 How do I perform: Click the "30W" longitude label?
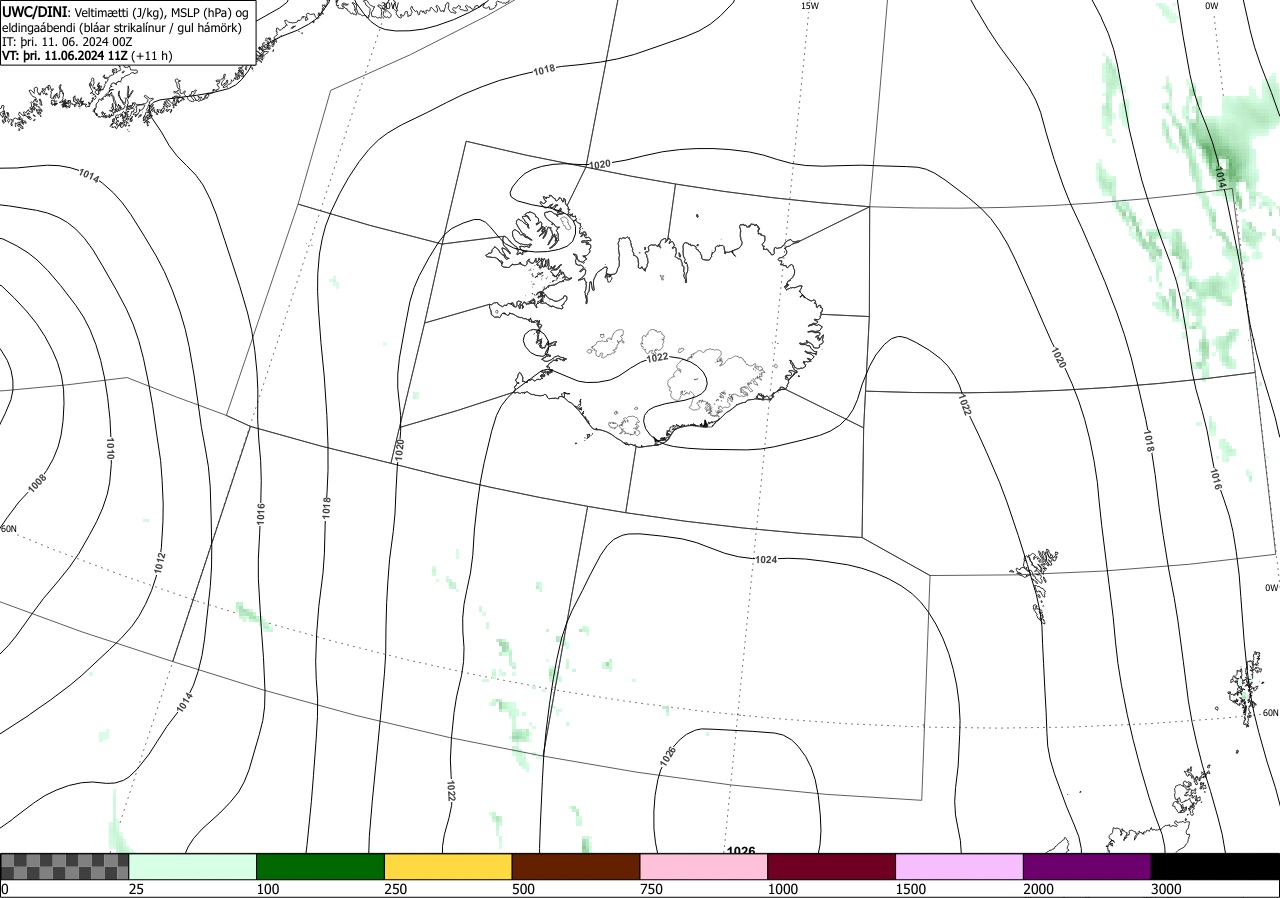[389, 6]
